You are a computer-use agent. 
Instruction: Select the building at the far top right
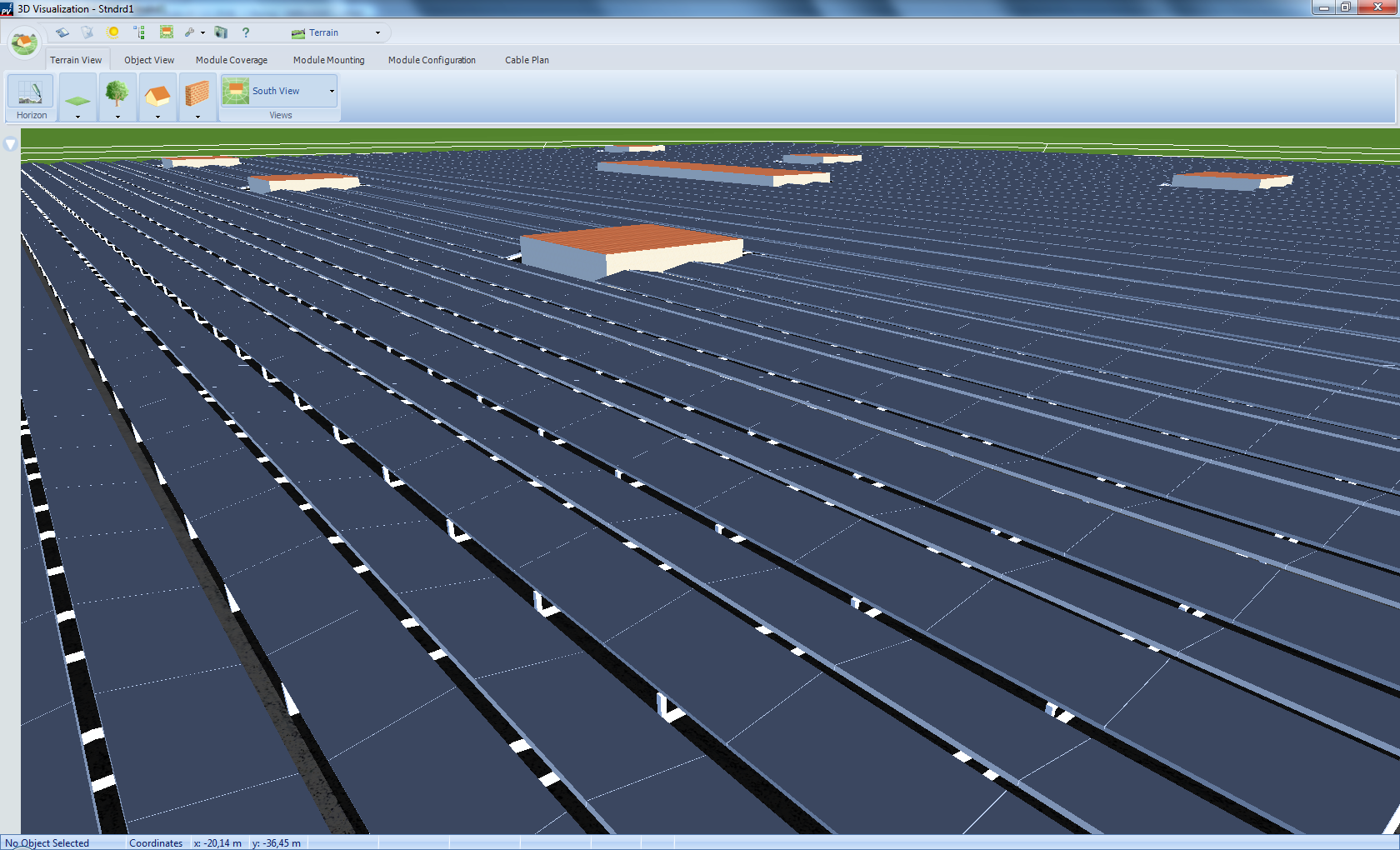[x=1232, y=180]
